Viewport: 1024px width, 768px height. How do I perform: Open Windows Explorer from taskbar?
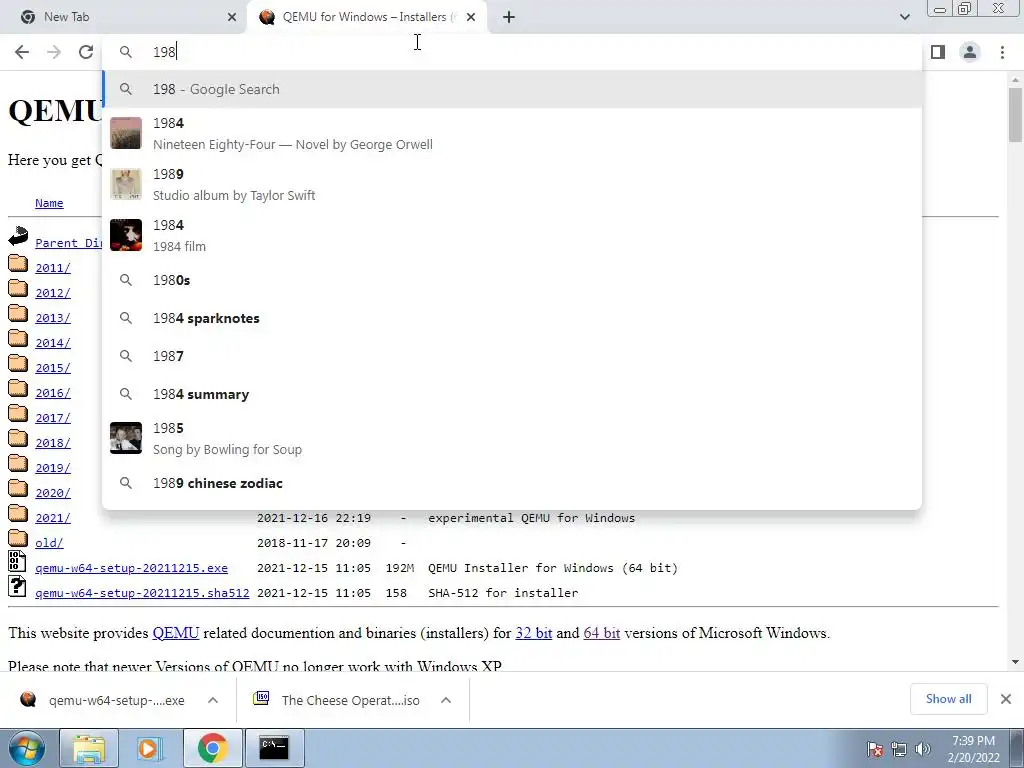point(89,748)
